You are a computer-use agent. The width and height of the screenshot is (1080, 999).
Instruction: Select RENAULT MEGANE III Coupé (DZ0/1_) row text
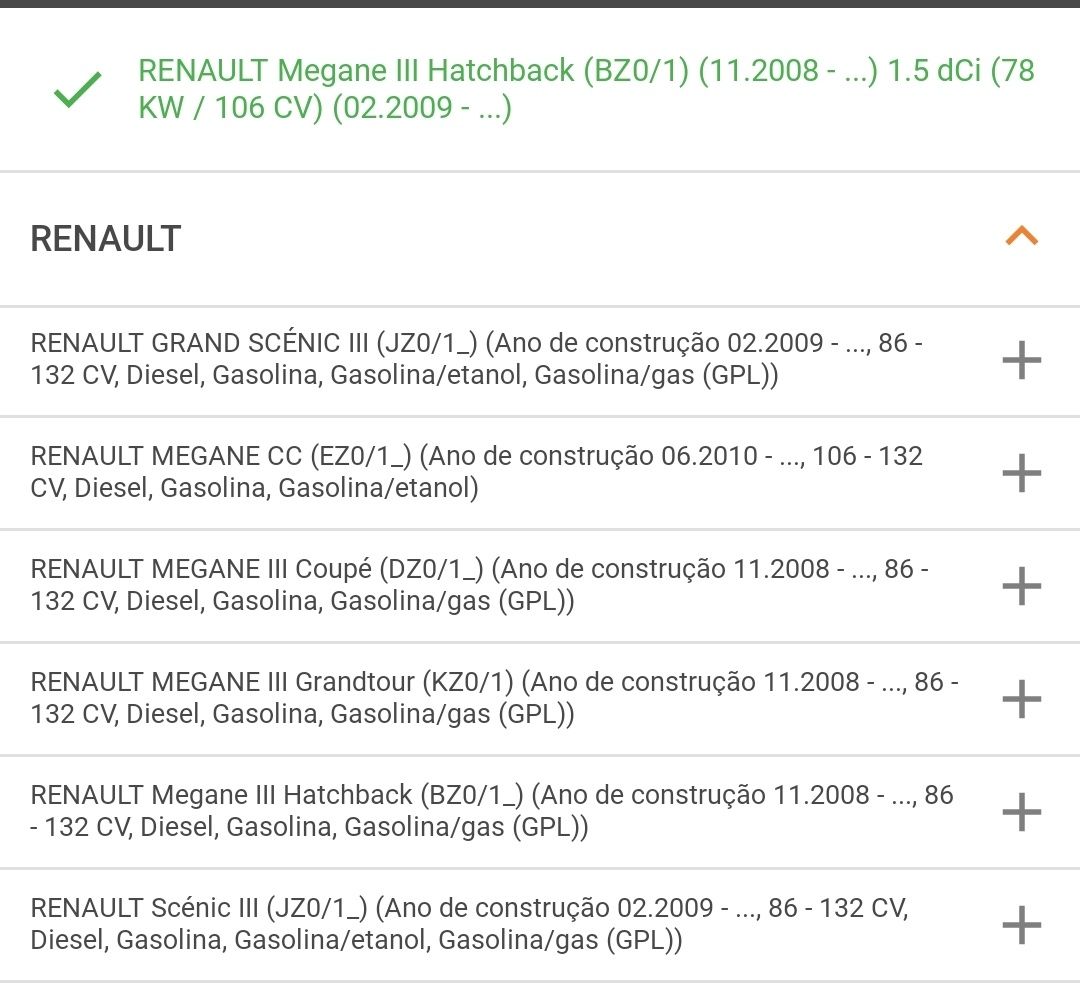(x=479, y=585)
